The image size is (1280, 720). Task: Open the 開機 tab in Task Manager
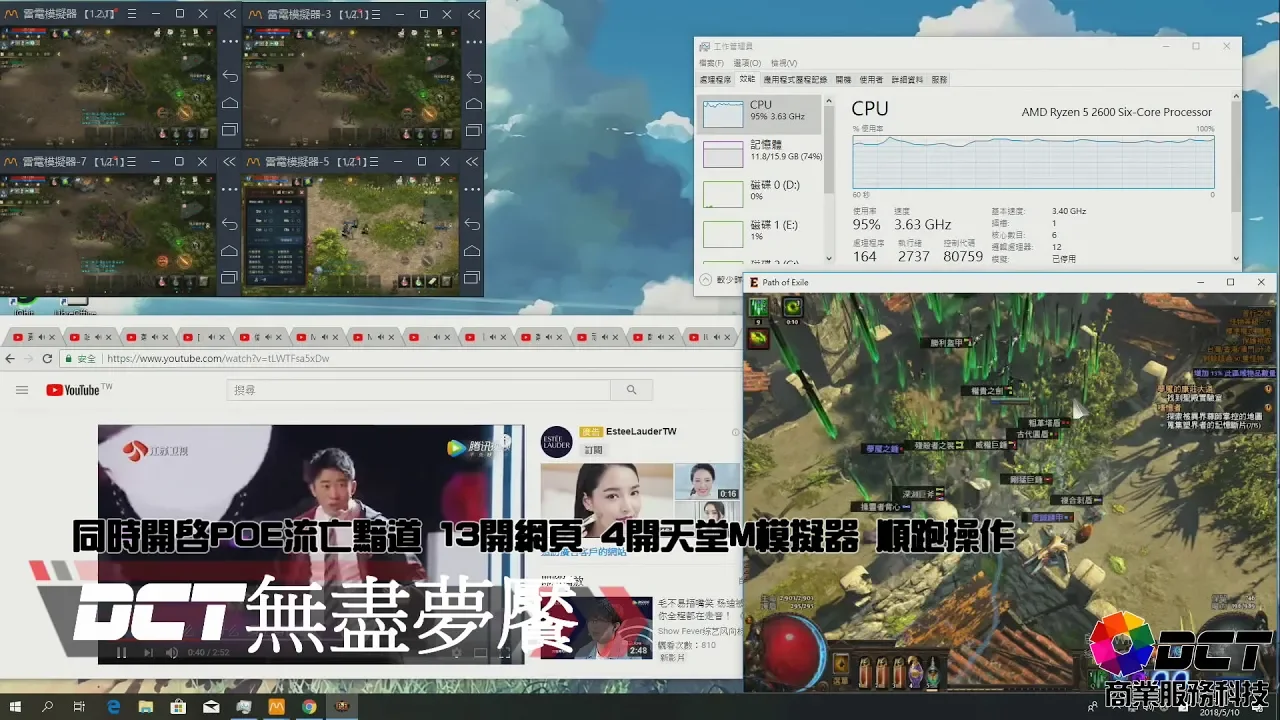pyautogui.click(x=843, y=79)
